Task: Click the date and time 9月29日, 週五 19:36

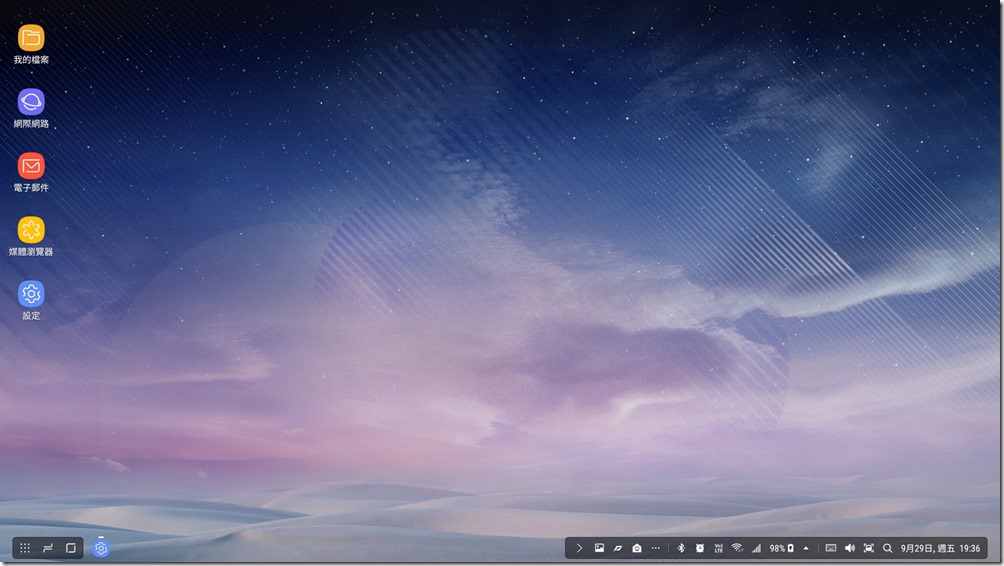Action: [x=940, y=548]
